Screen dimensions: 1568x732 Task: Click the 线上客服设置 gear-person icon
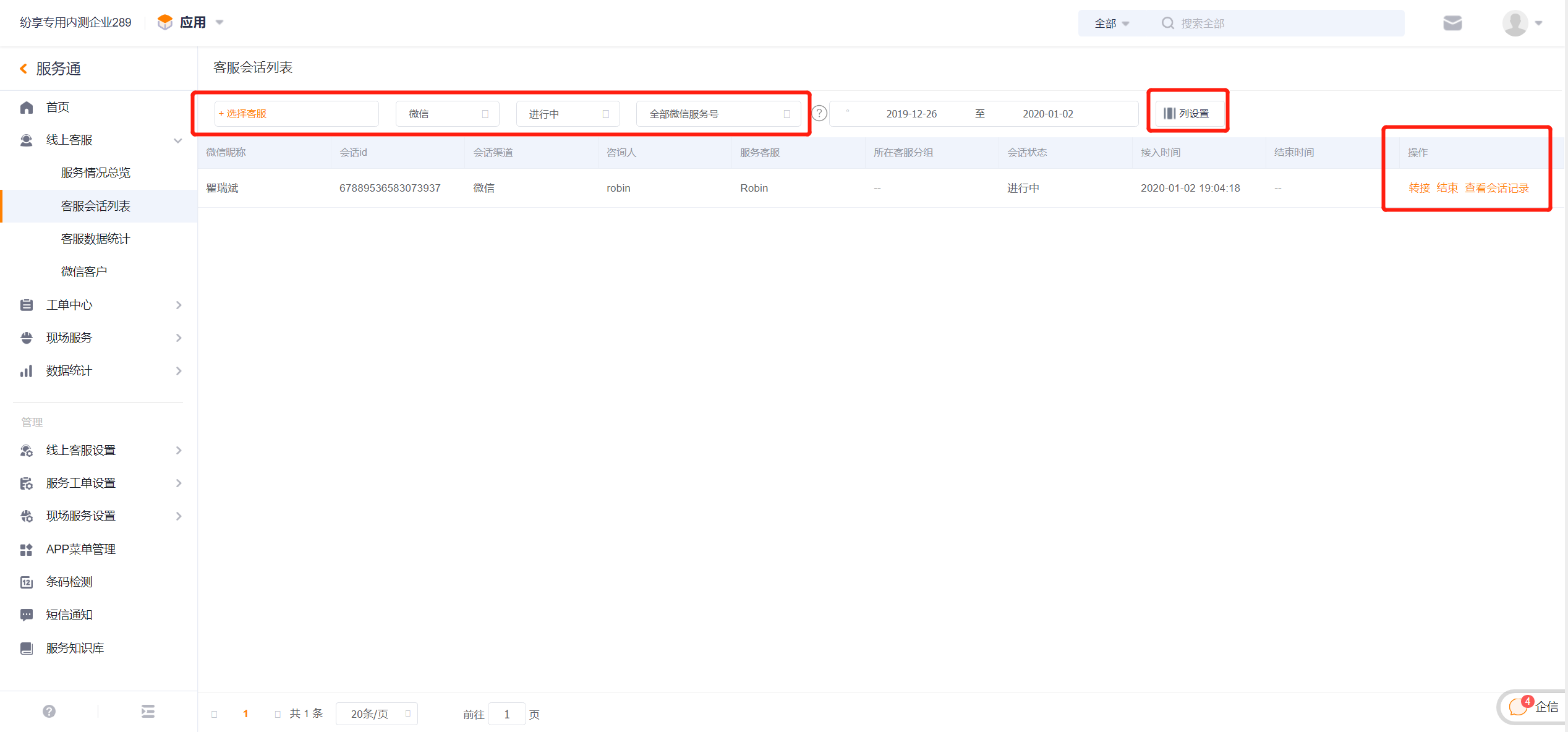click(x=26, y=451)
